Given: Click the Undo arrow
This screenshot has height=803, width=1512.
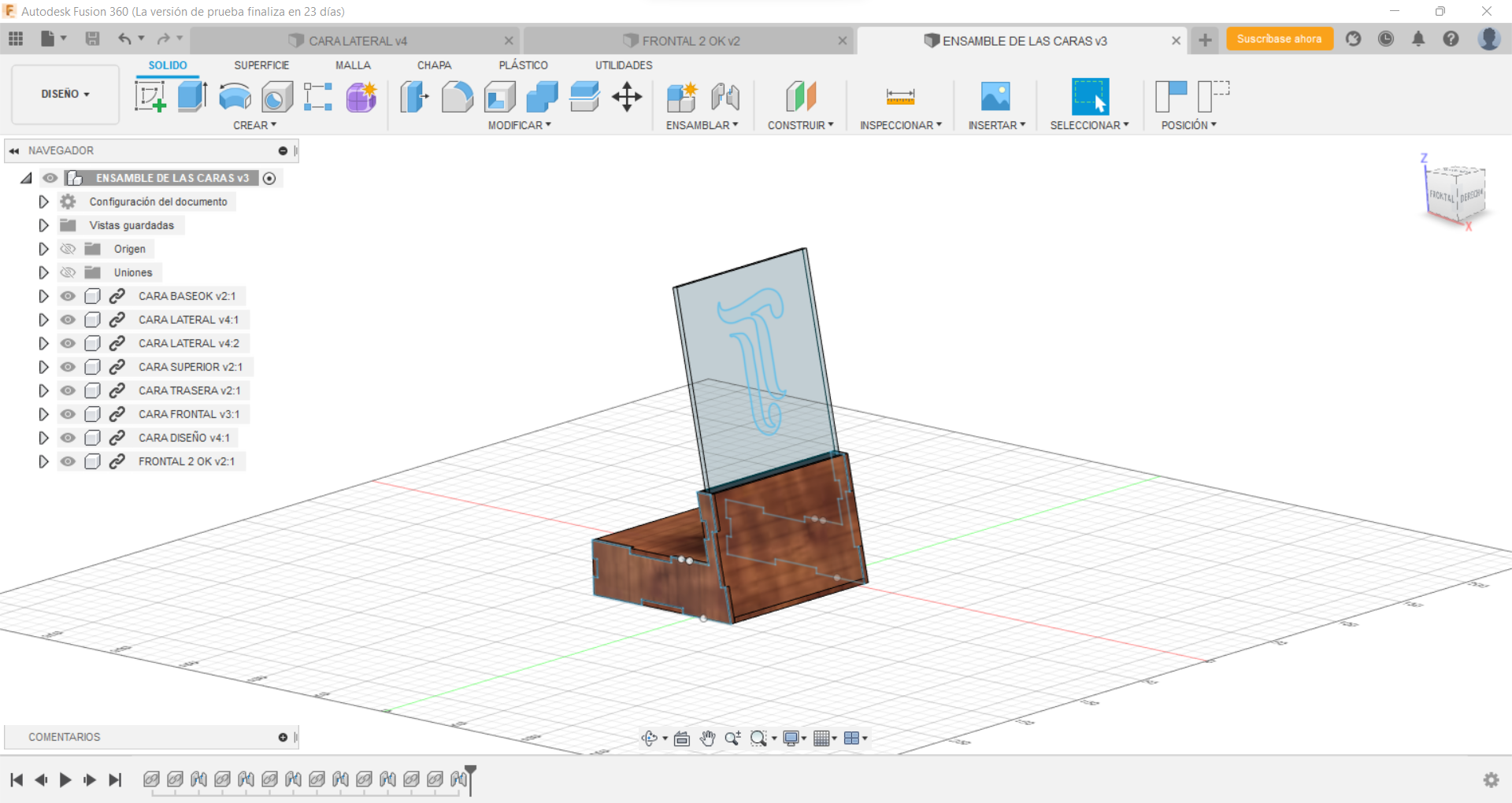Looking at the screenshot, I should tap(124, 39).
